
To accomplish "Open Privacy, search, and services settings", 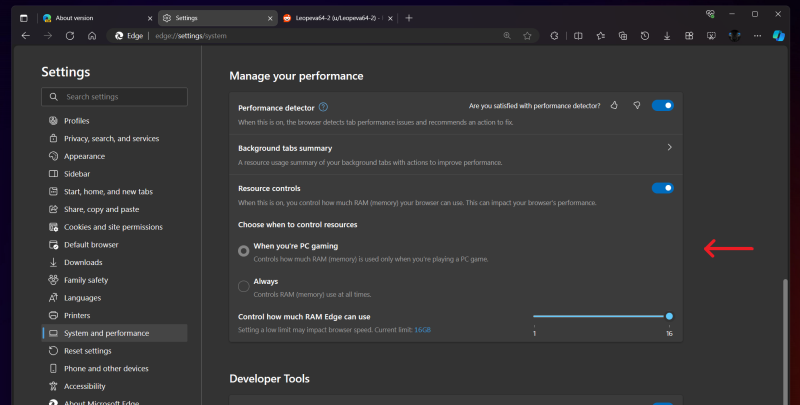I will 111,138.
